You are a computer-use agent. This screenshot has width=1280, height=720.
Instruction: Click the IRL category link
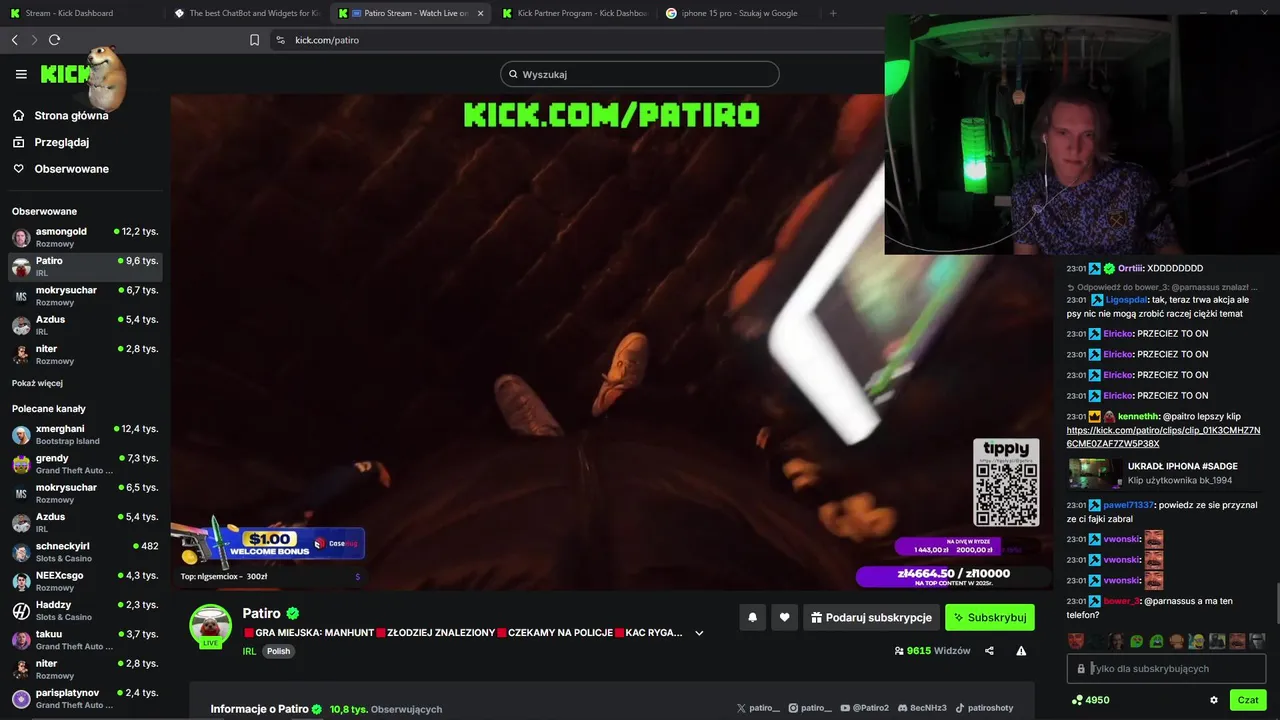(x=249, y=651)
